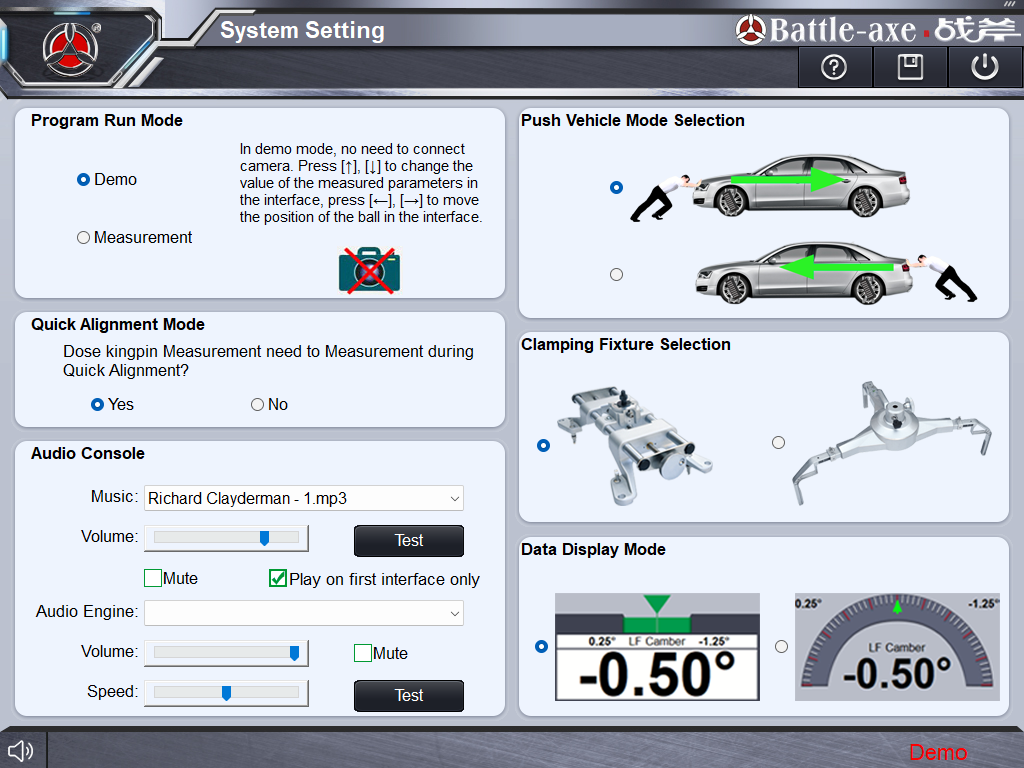This screenshot has height=768, width=1024.
Task: Expand the Audio Engine dropdown
Action: (304, 613)
